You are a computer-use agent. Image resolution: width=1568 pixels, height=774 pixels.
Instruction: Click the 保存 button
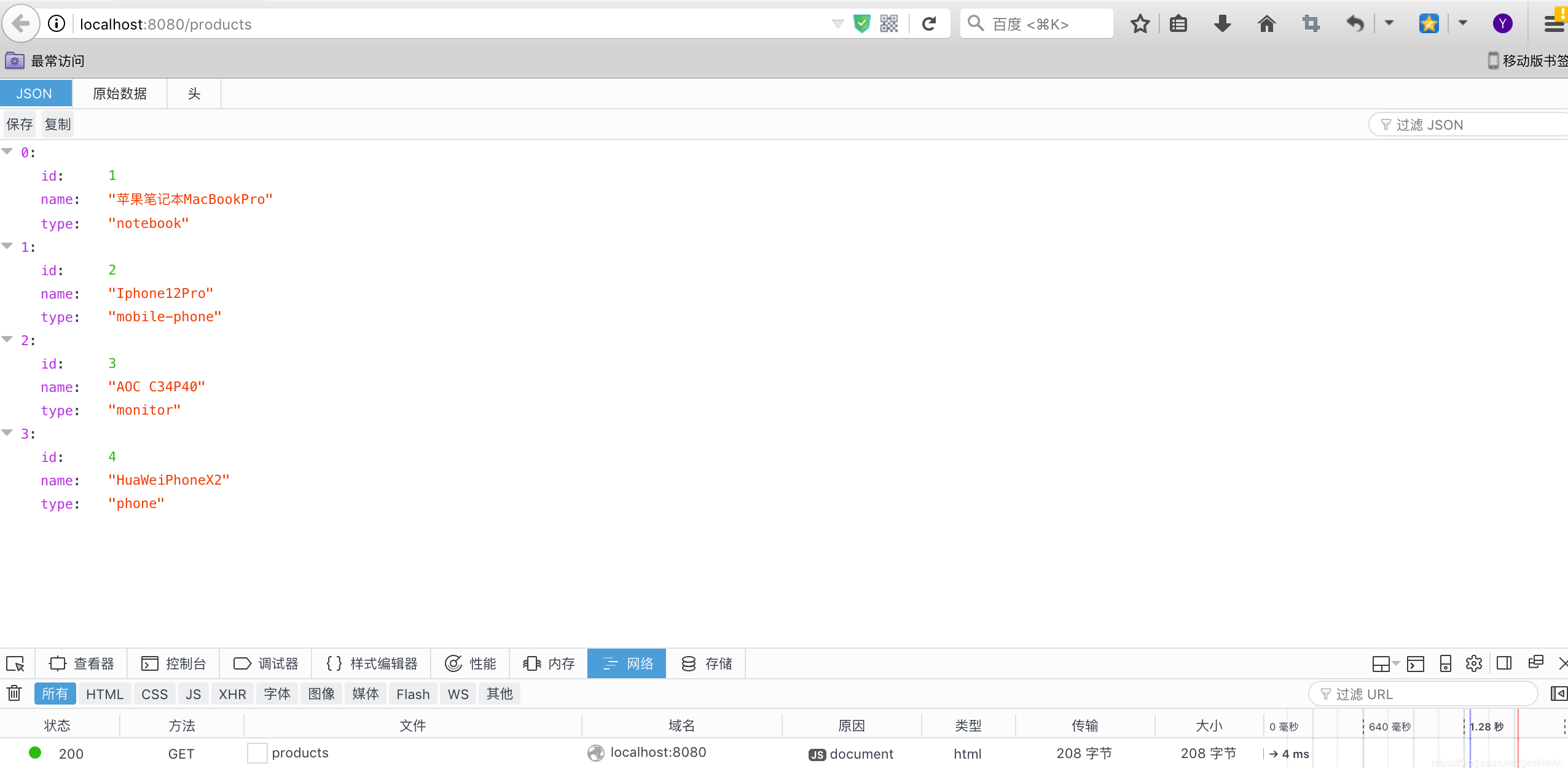19,125
